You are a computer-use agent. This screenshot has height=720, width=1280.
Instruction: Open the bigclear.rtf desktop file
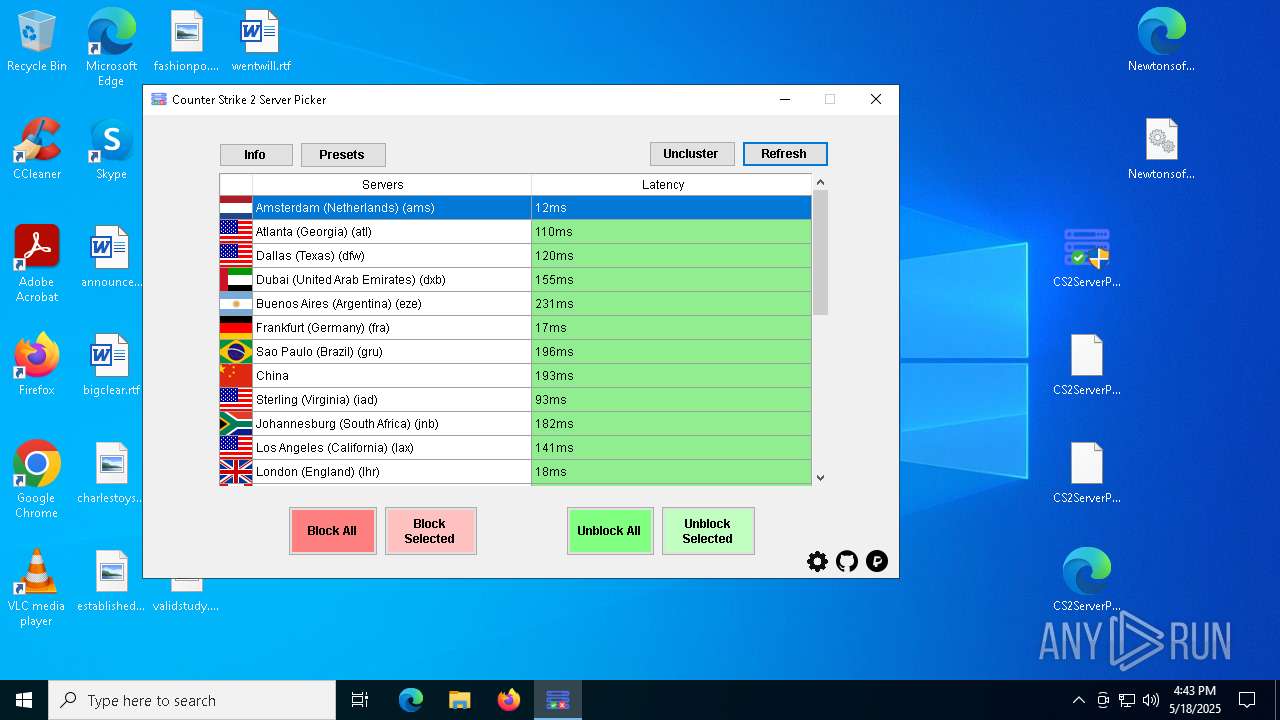click(111, 365)
